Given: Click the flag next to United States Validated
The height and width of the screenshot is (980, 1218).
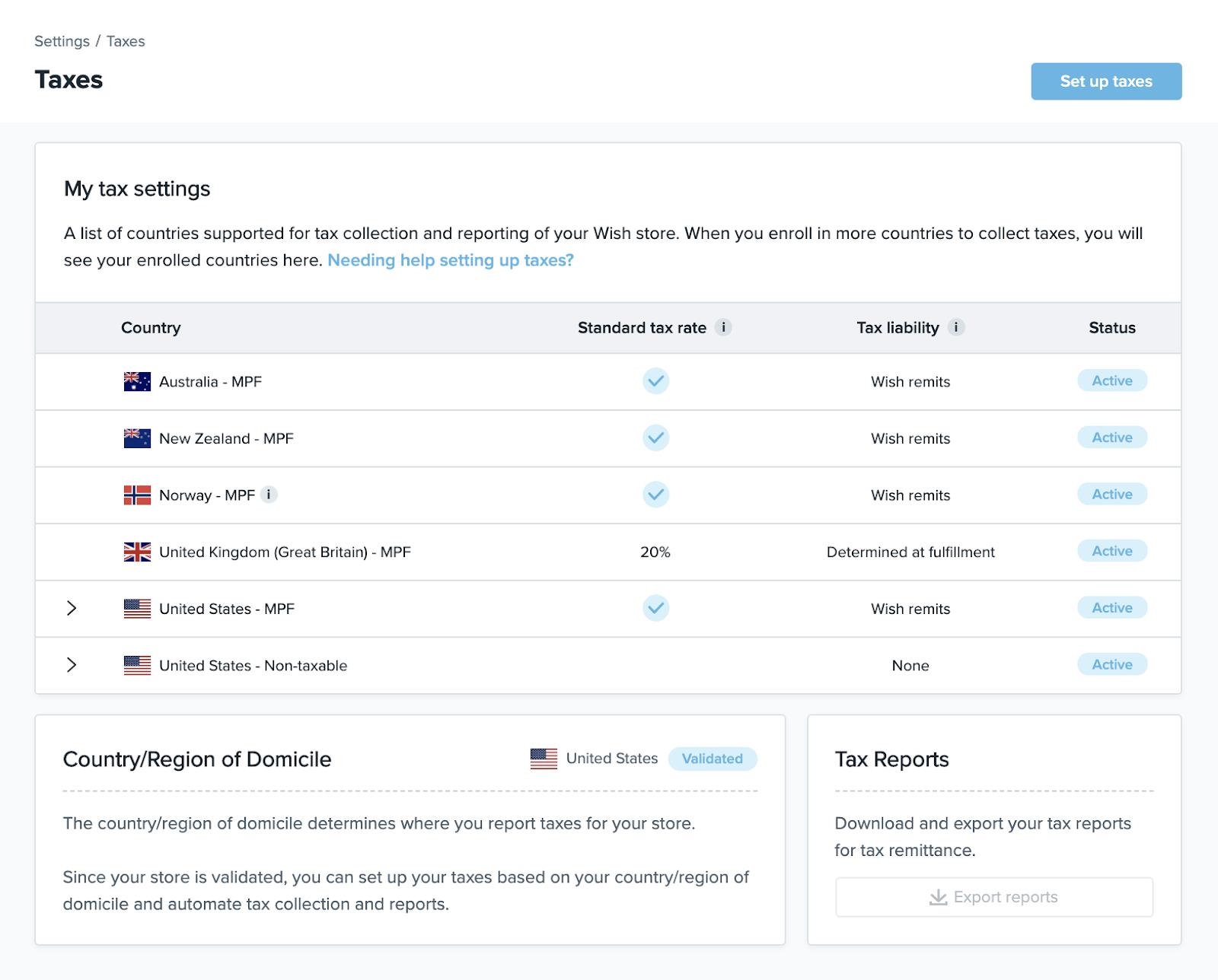Looking at the screenshot, I should point(544,759).
